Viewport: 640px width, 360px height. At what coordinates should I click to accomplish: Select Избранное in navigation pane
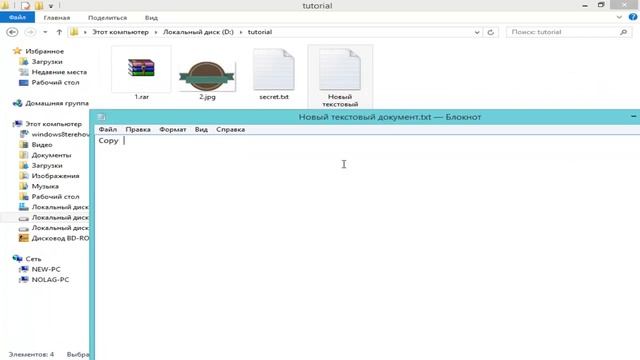click(x=44, y=51)
